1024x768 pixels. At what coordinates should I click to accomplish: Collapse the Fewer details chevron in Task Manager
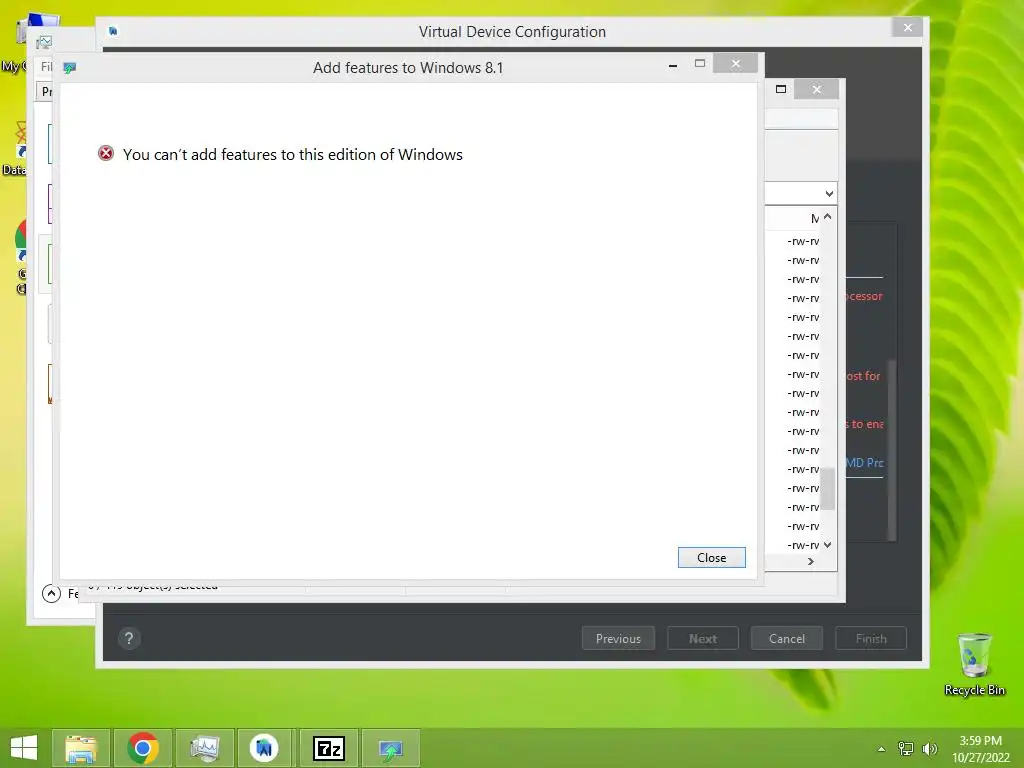pos(51,593)
